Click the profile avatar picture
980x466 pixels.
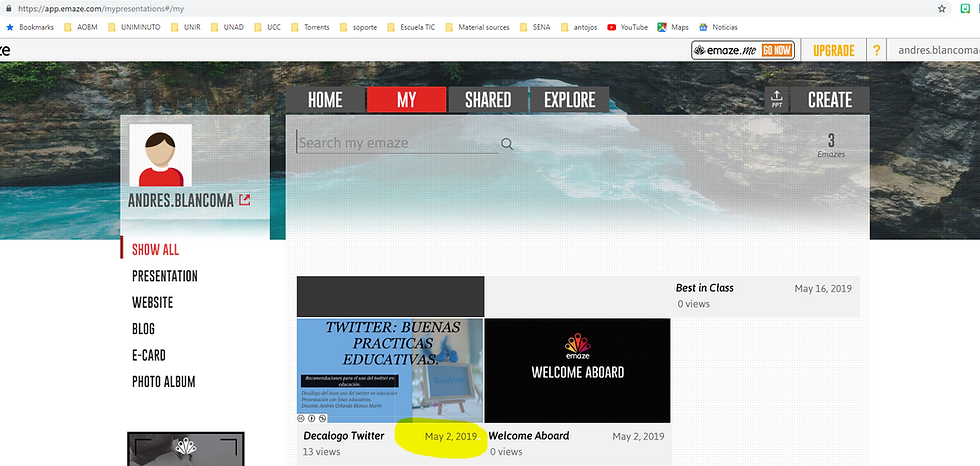click(x=161, y=156)
